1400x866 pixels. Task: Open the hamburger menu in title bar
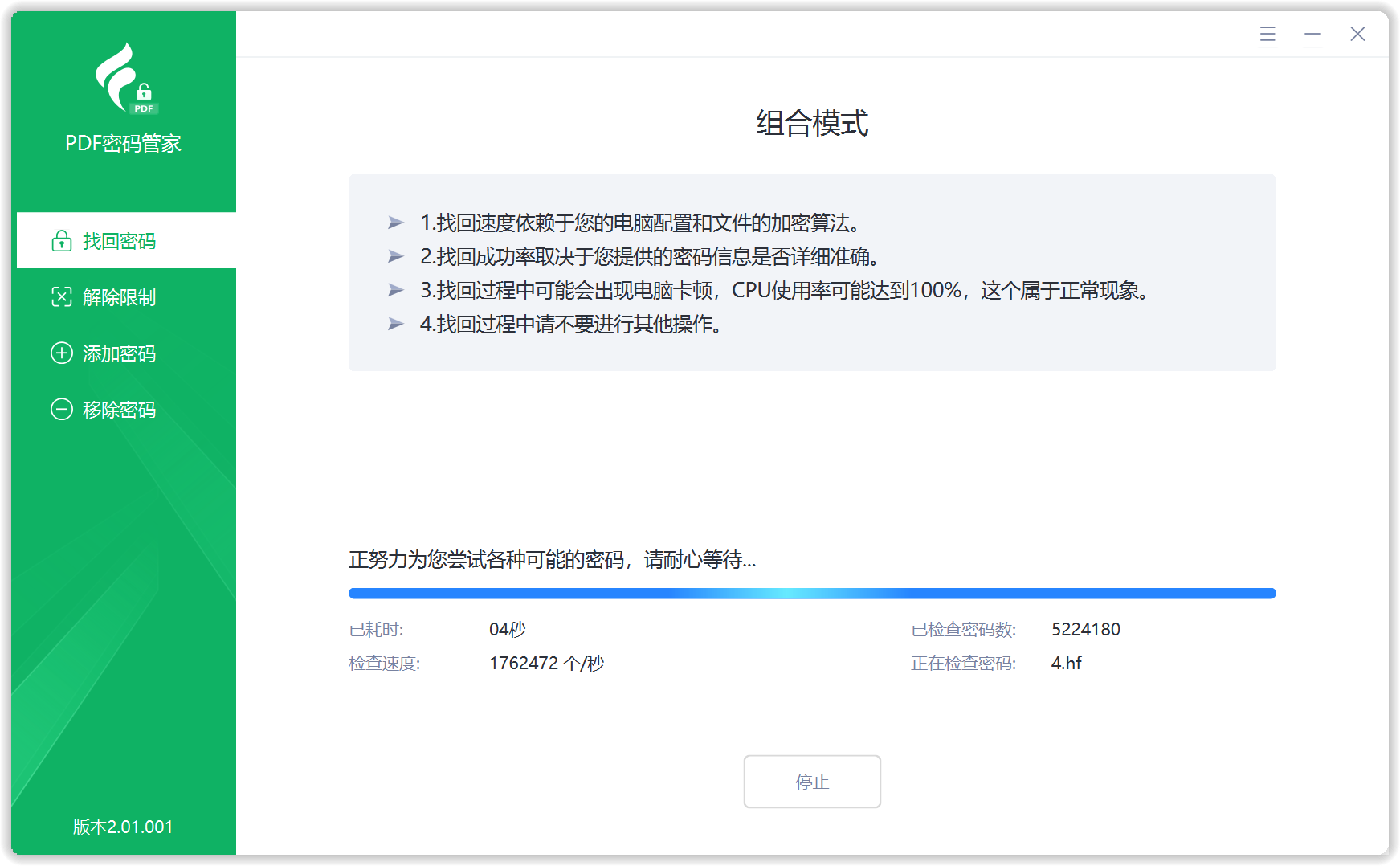[1267, 34]
